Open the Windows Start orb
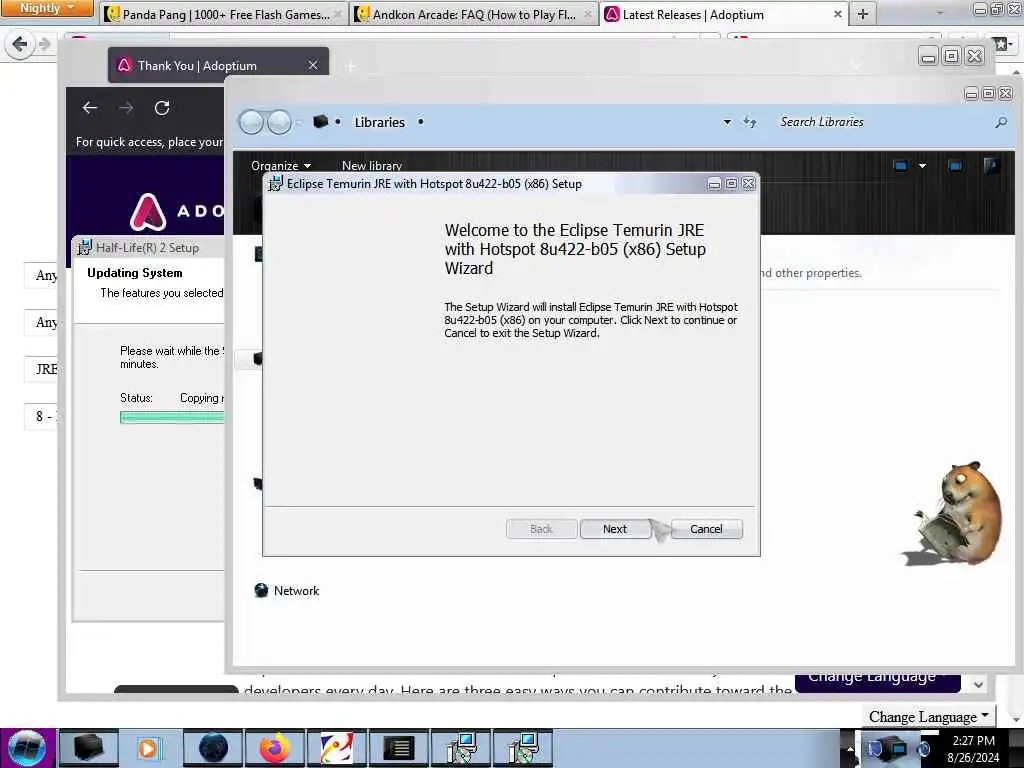1024x768 pixels. click(27, 748)
